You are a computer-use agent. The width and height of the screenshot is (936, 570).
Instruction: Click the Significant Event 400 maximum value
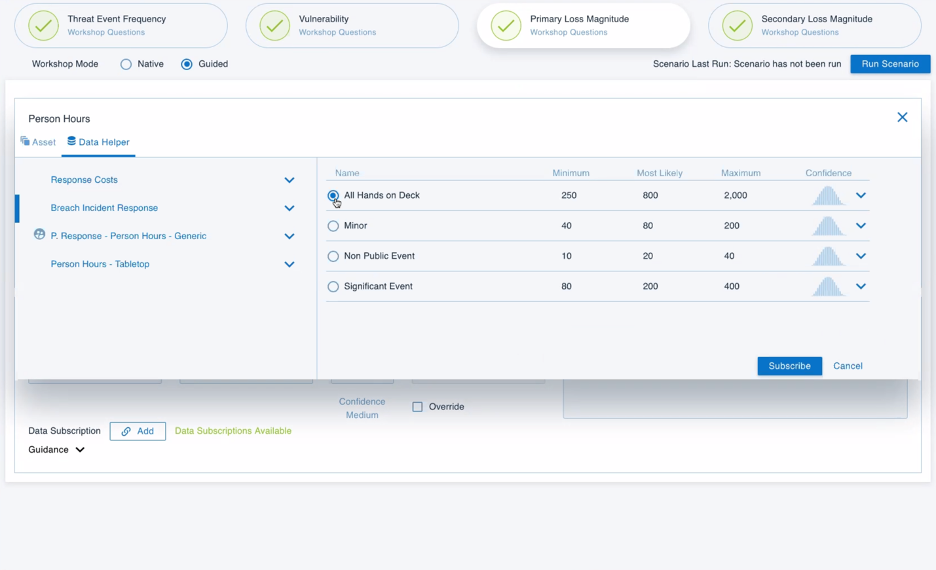click(732, 286)
